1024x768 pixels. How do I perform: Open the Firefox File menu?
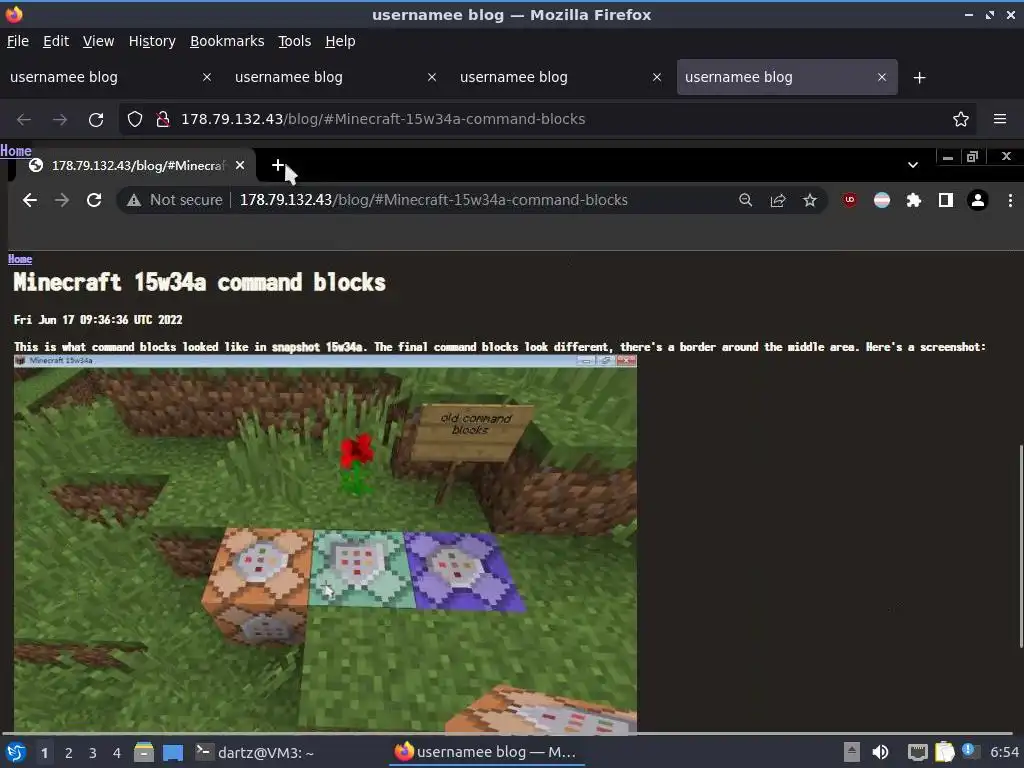coord(18,41)
